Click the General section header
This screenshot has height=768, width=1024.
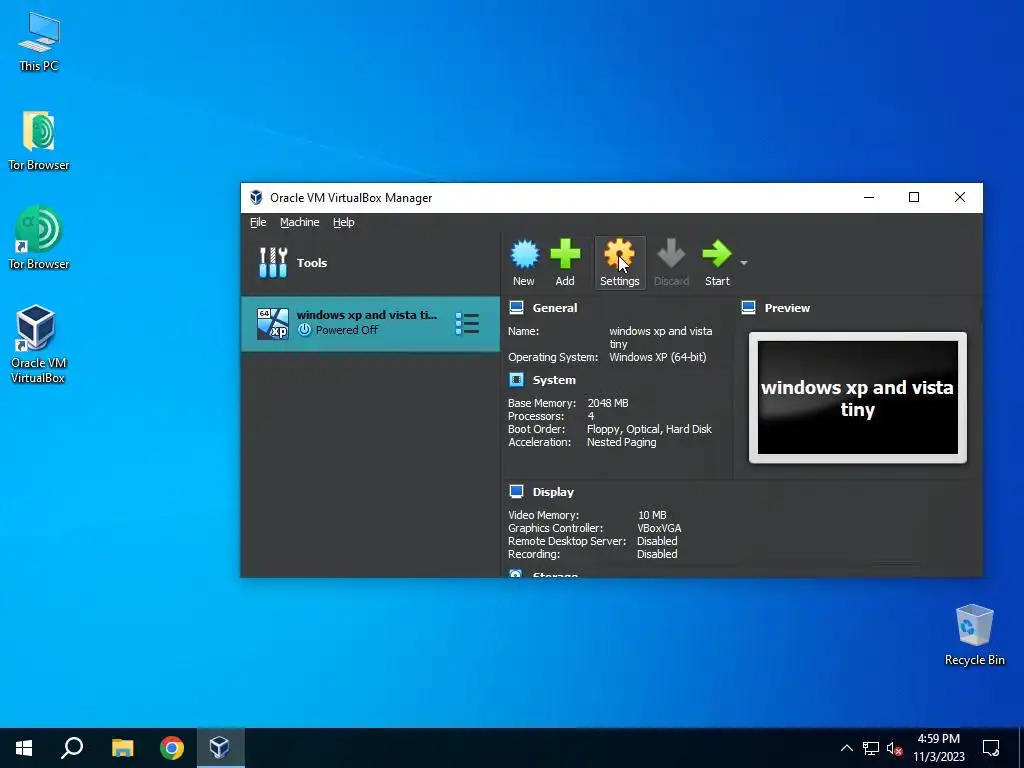tap(554, 308)
